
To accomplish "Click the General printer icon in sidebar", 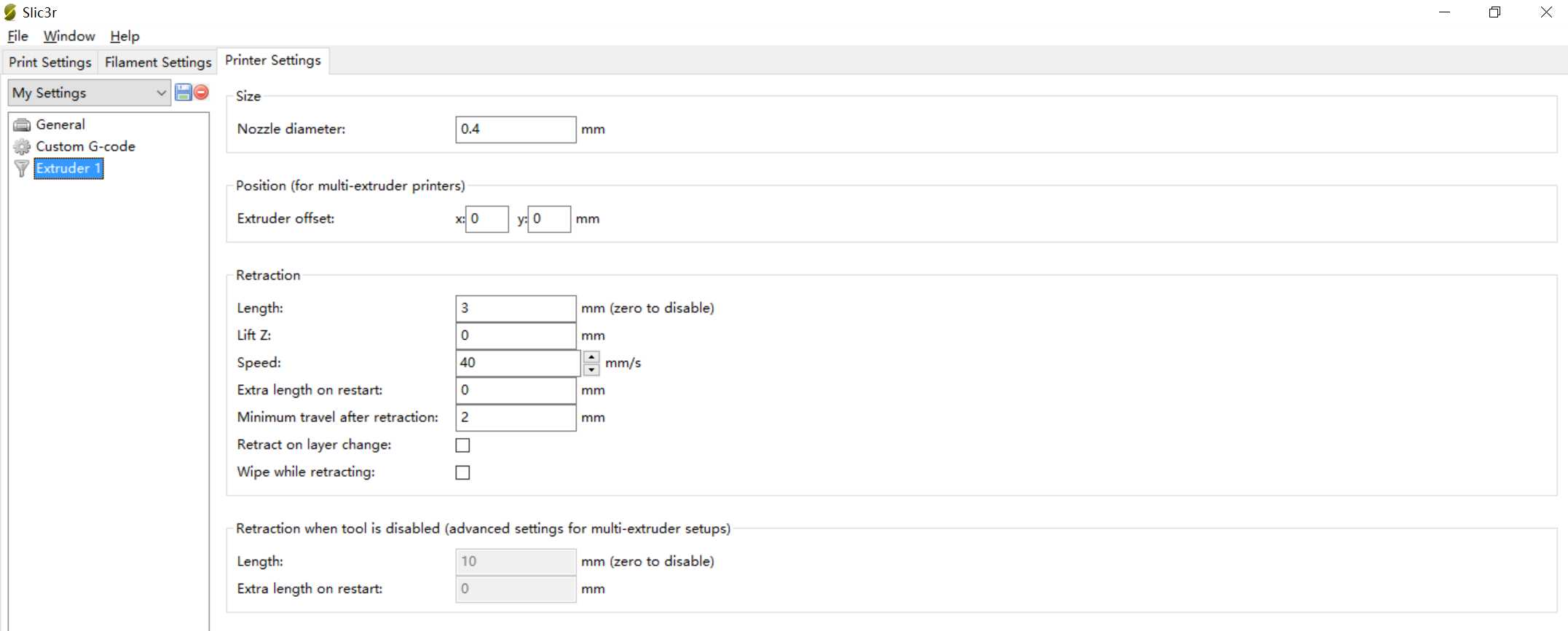I will 22,124.
